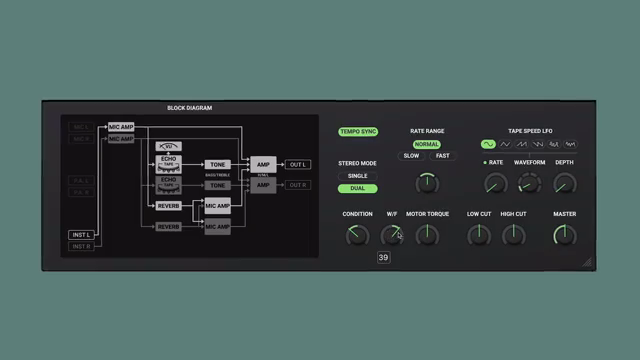Toggle the TEMPO SYNC button
This screenshot has width=640, height=360.
click(x=358, y=131)
